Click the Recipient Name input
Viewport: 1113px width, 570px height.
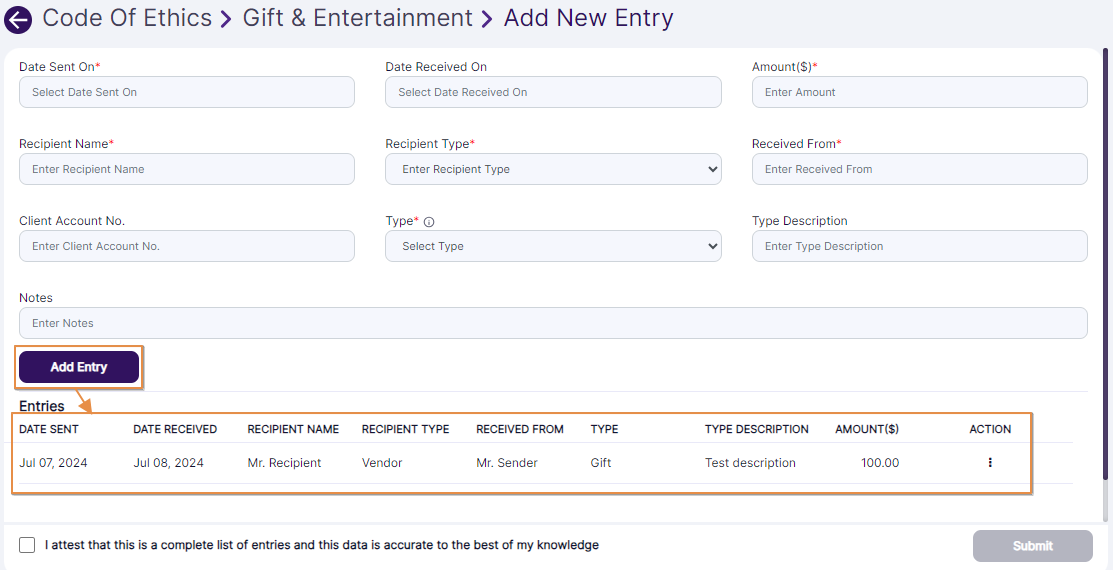pyautogui.click(x=186, y=169)
